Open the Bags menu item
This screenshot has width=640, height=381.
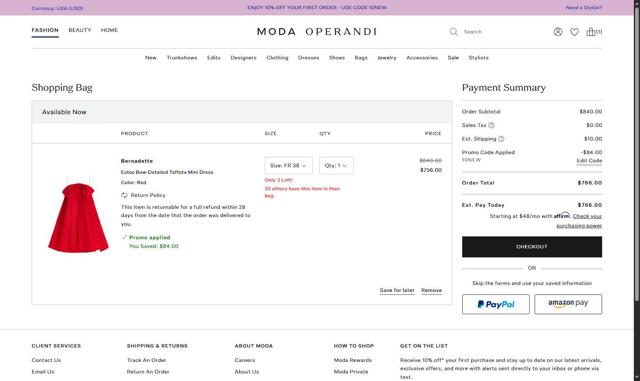[x=361, y=58]
